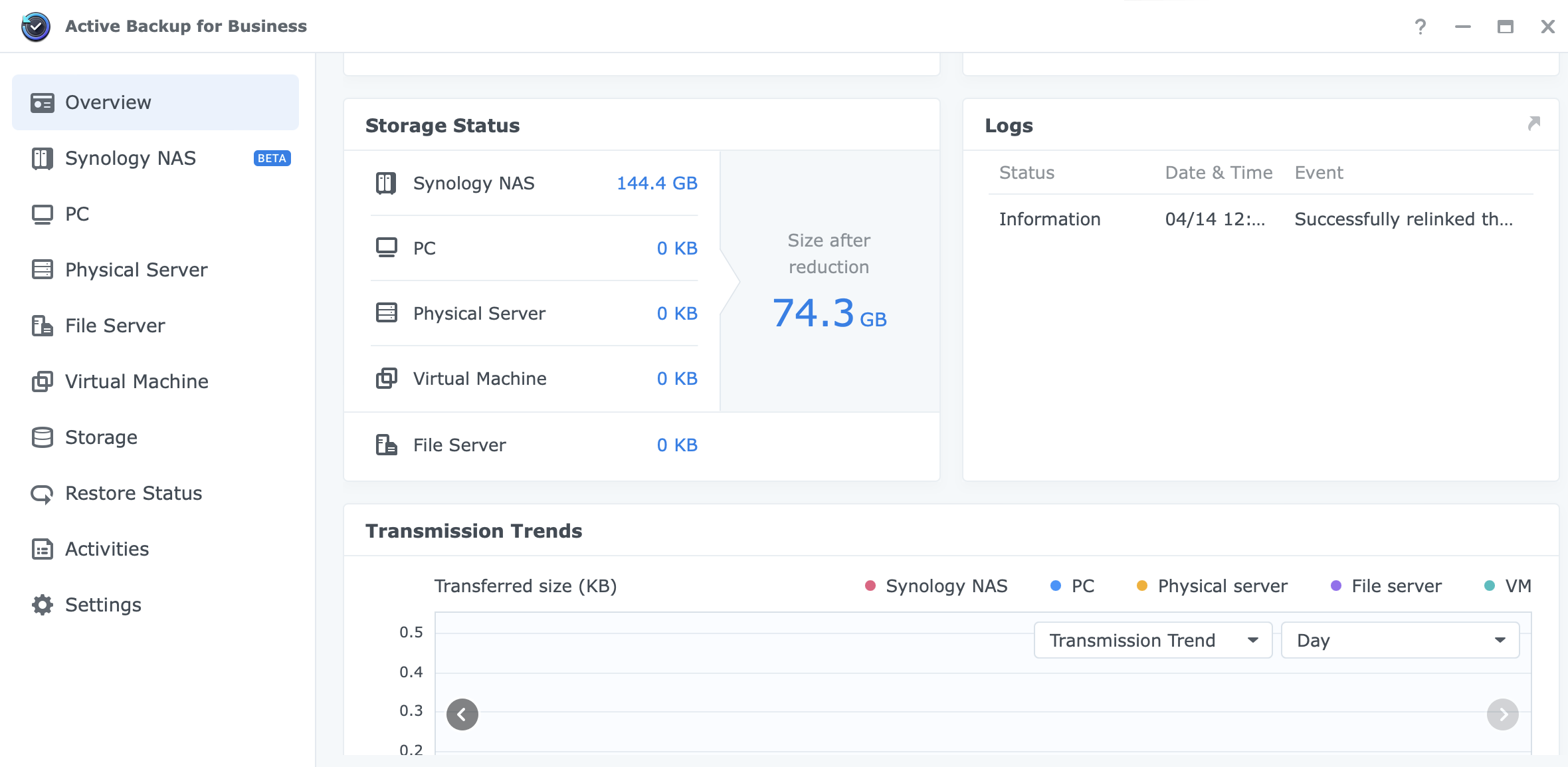
Task: Open the Physical Server section
Action: 155,270
